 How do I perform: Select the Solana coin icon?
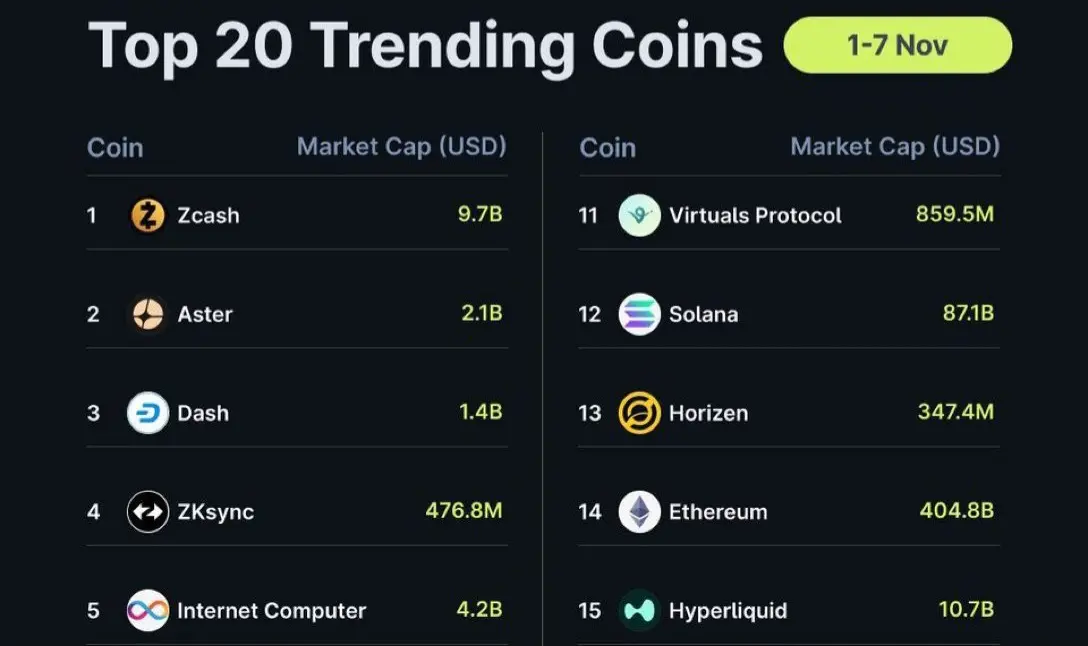(x=639, y=314)
